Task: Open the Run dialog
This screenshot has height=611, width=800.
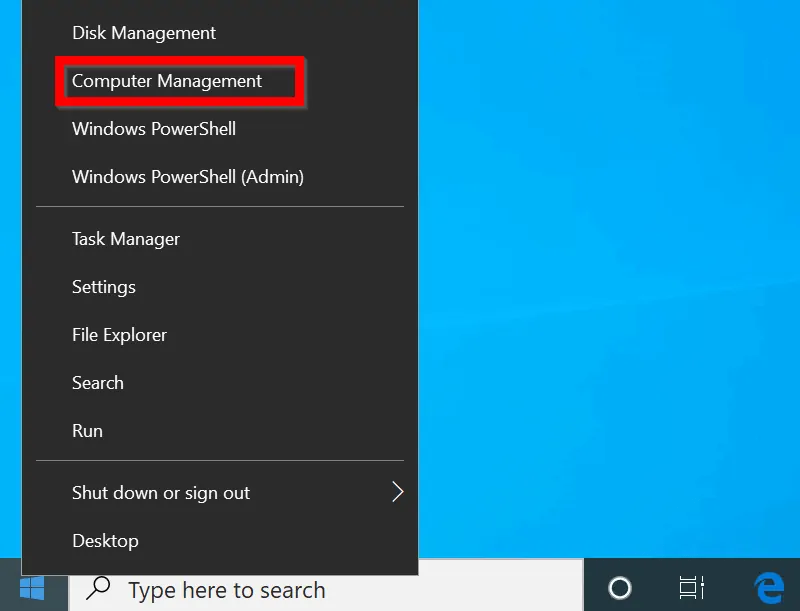Action: click(87, 430)
